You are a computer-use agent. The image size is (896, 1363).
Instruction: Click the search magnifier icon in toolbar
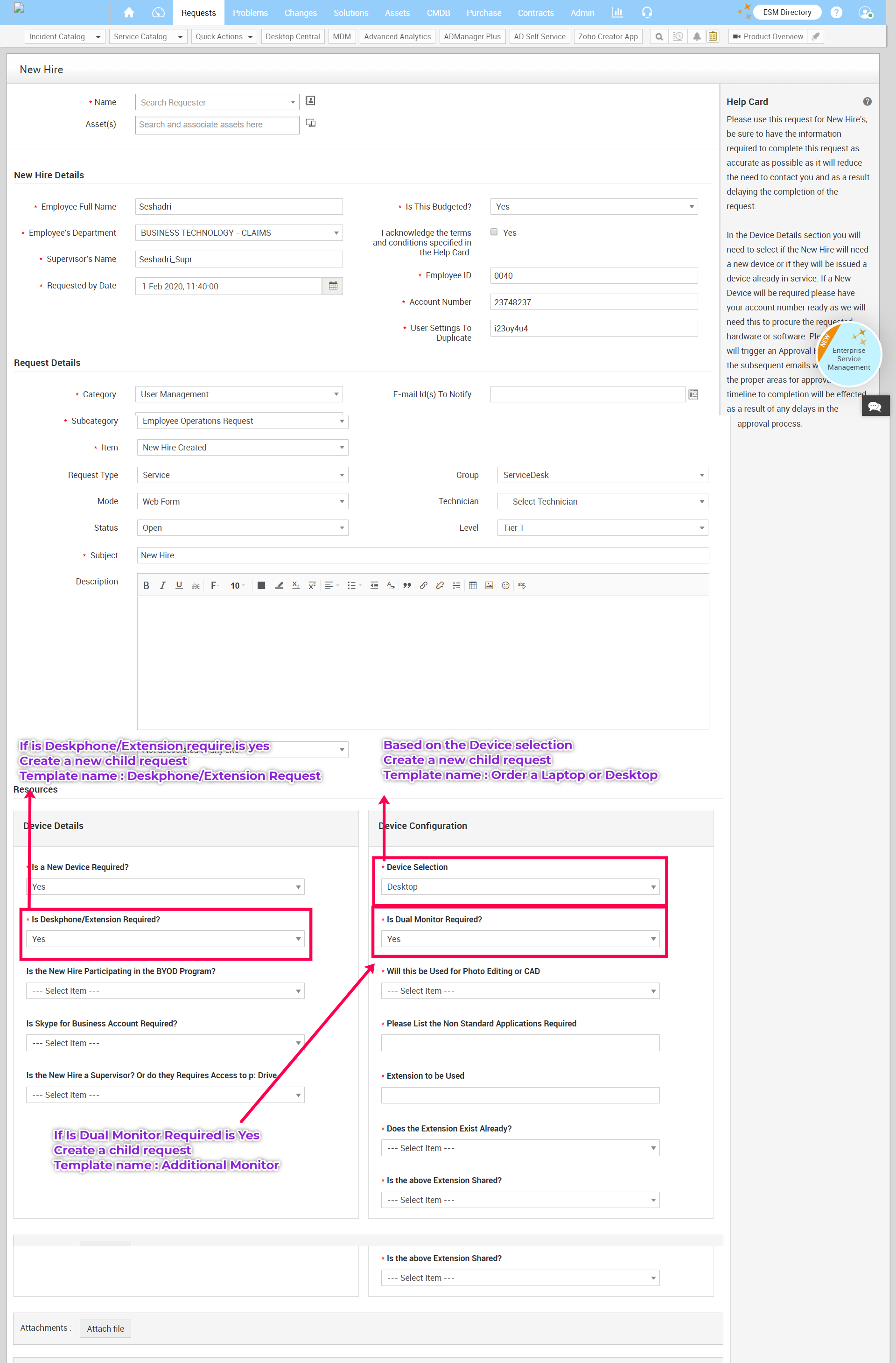(x=659, y=37)
